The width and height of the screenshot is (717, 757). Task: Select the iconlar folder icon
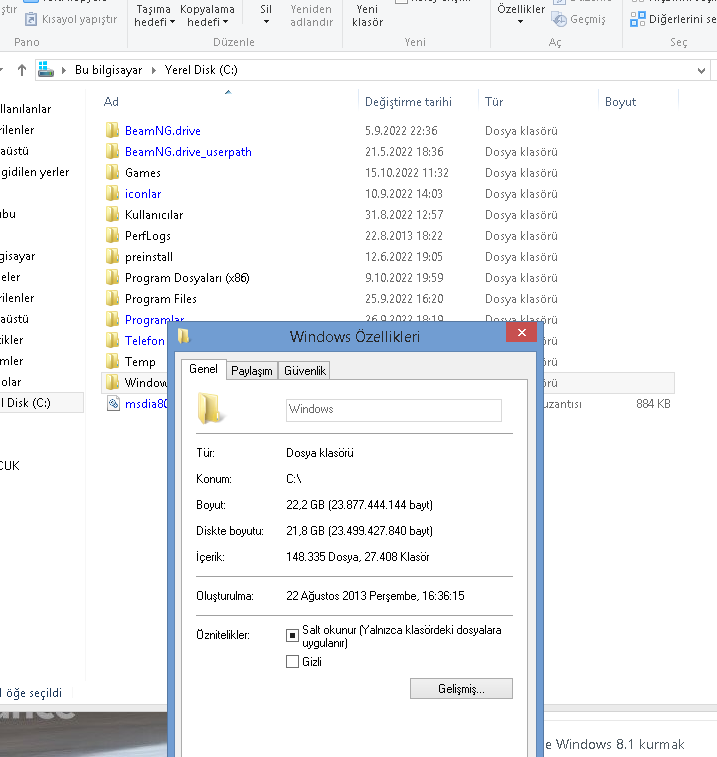112,194
